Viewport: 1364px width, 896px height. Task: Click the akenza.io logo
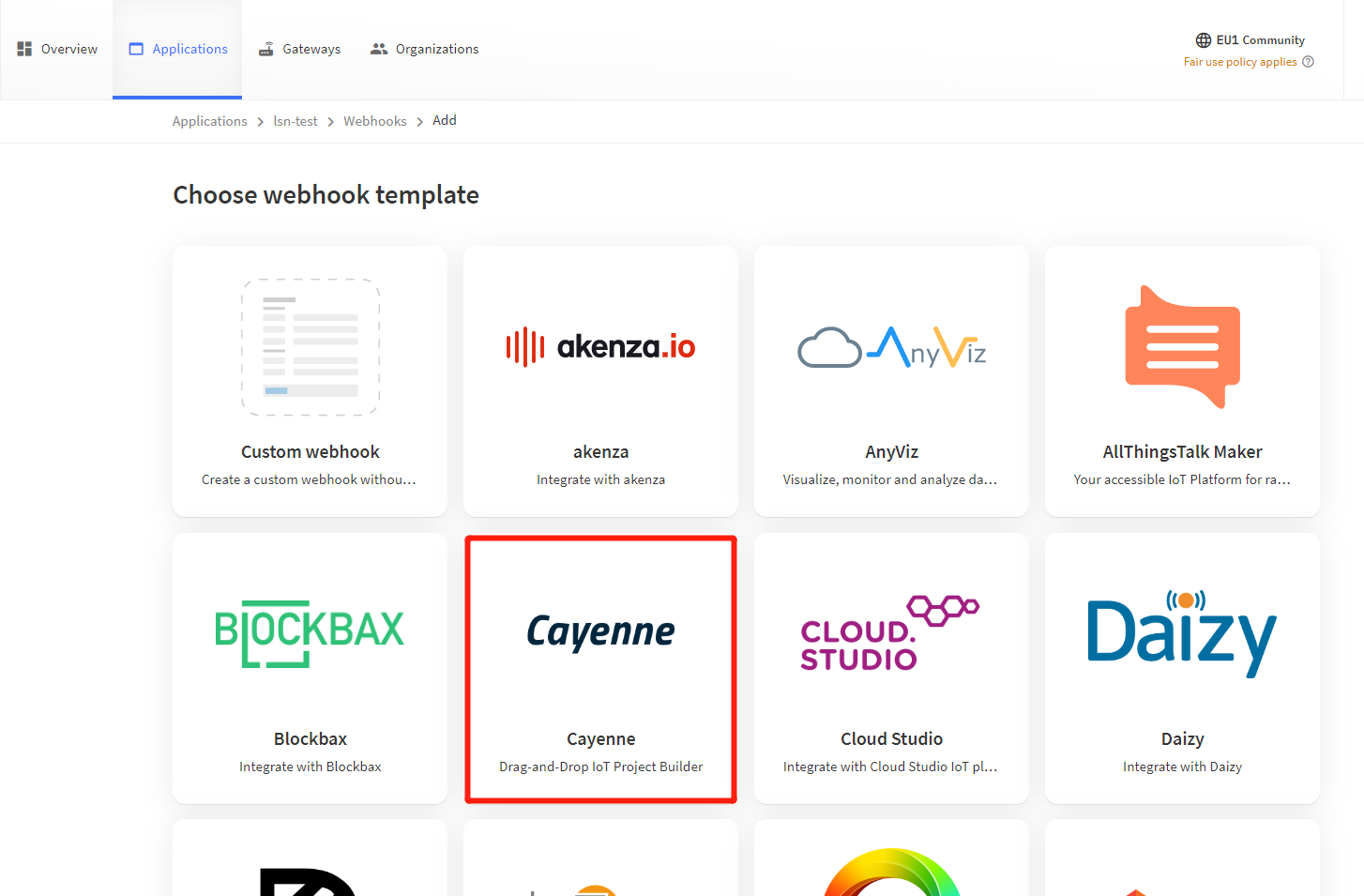(601, 347)
